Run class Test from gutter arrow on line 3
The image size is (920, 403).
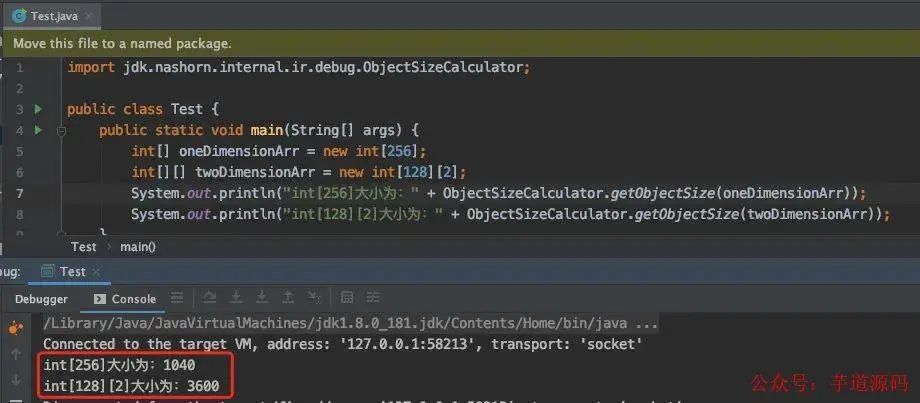(38, 109)
